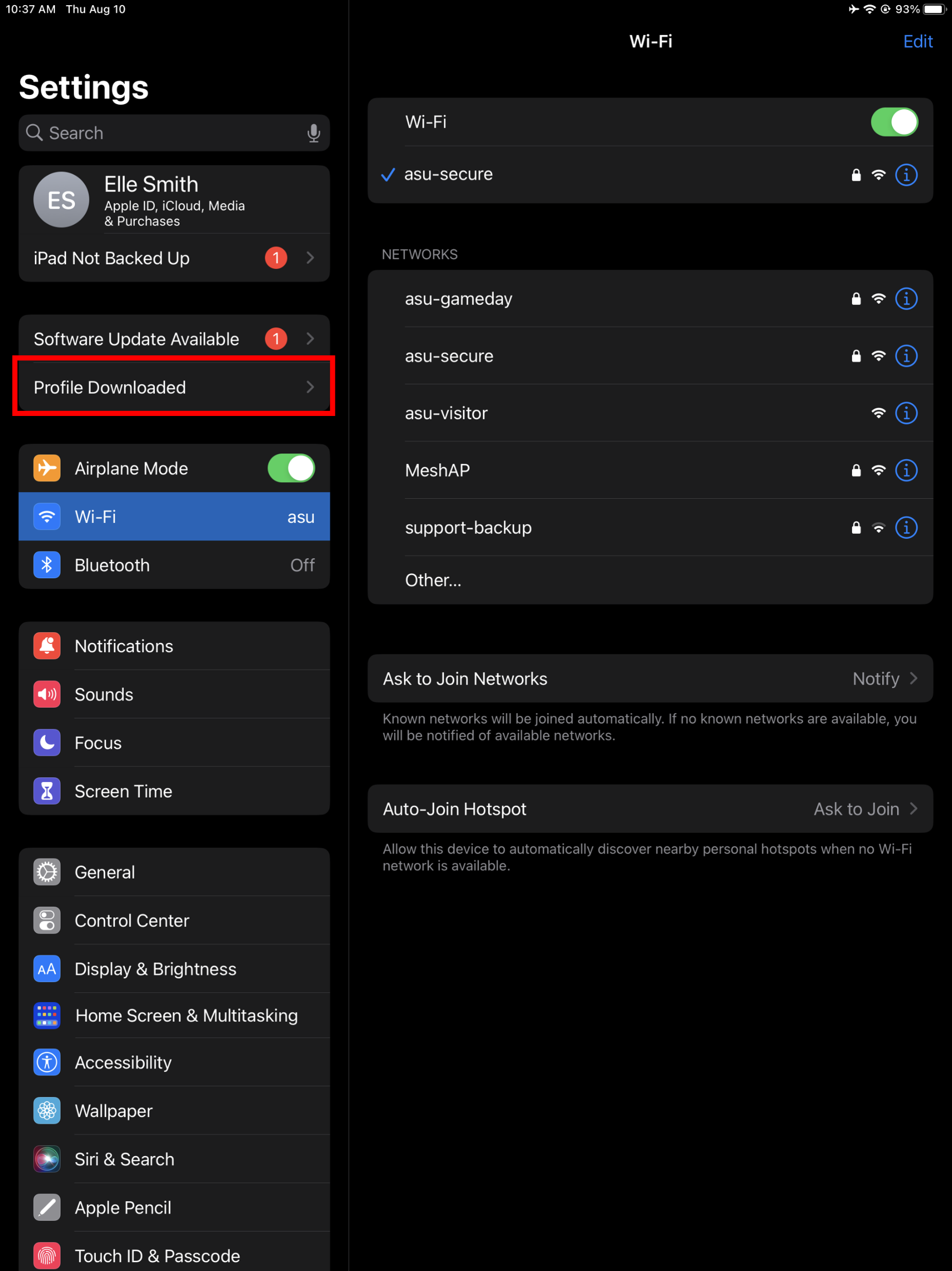952x1271 pixels.
Task: Tap the Screen Time hourglass icon
Action: click(47, 791)
